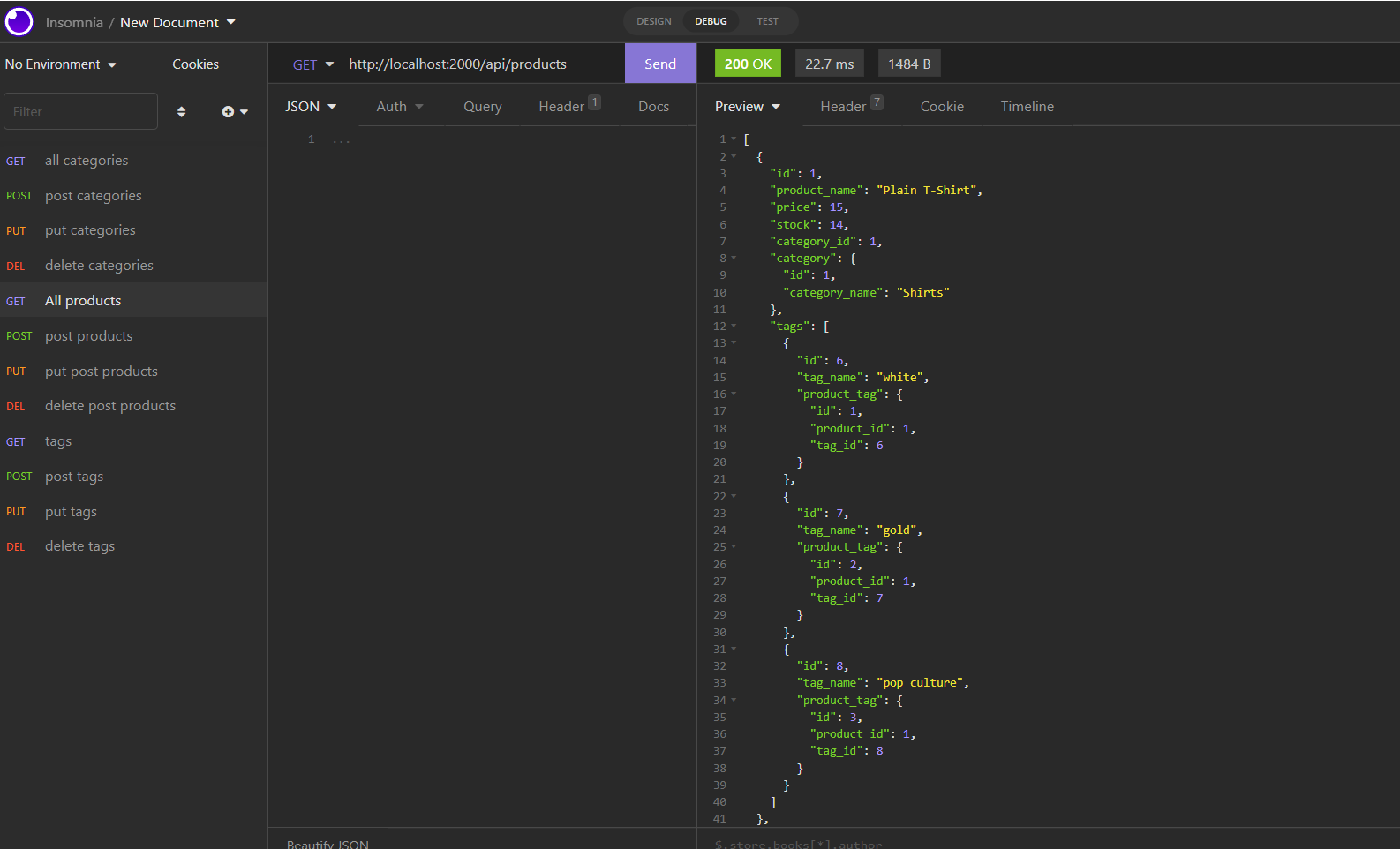Click the "Shirts" category name value
This screenshot has height=849, width=1400.
point(923,293)
